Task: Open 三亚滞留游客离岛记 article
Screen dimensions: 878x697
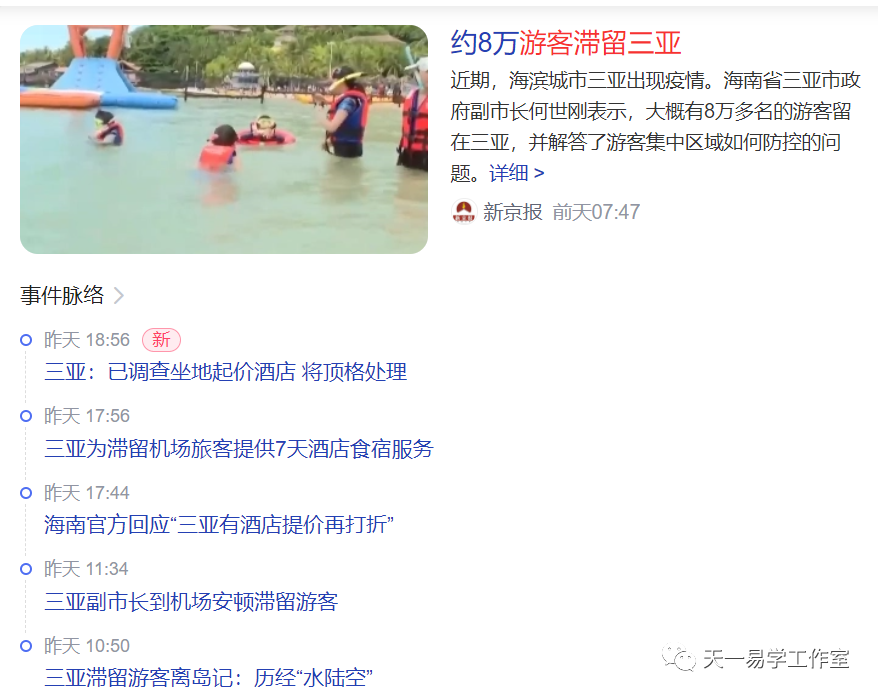Action: pos(208,678)
